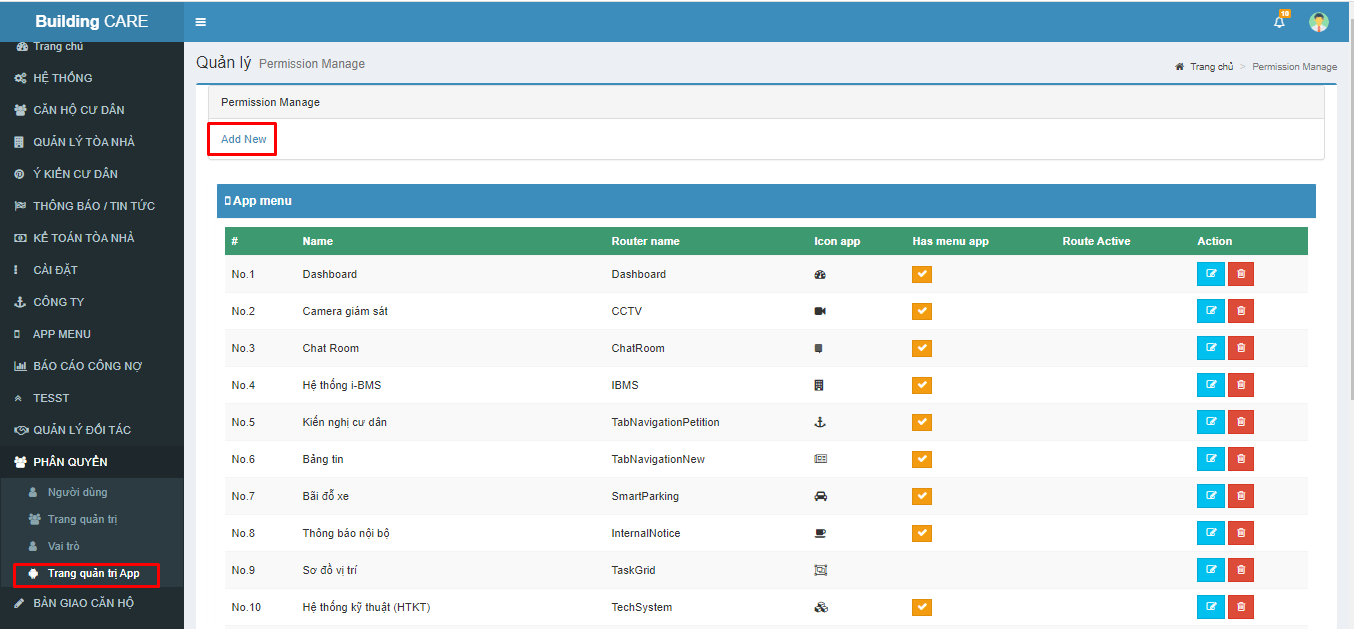Open QUẢN LÝ ĐỐI TÁC sidebar item

click(x=92, y=430)
